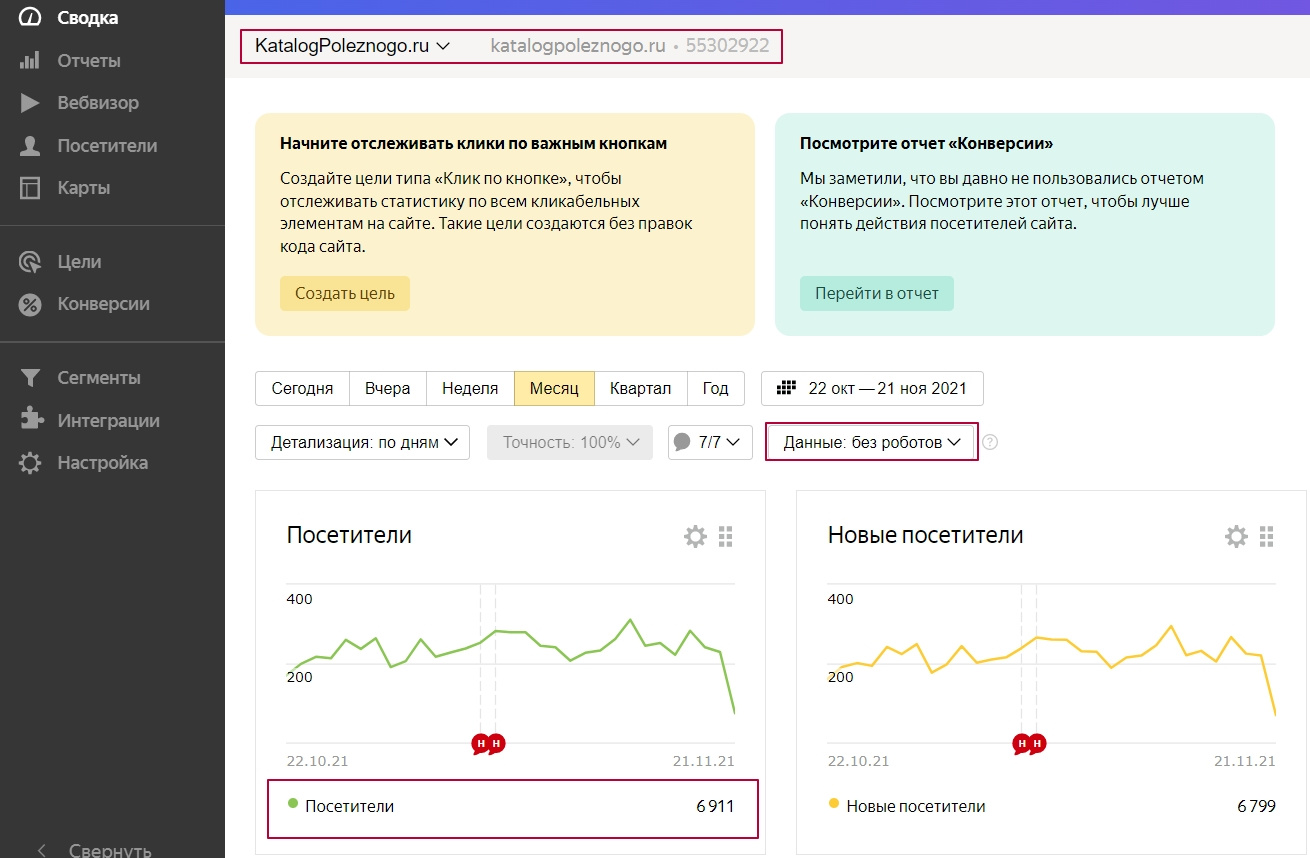Image resolution: width=1310 pixels, height=858 pixels.
Task: Go to Карты in sidebar
Action: 84,188
